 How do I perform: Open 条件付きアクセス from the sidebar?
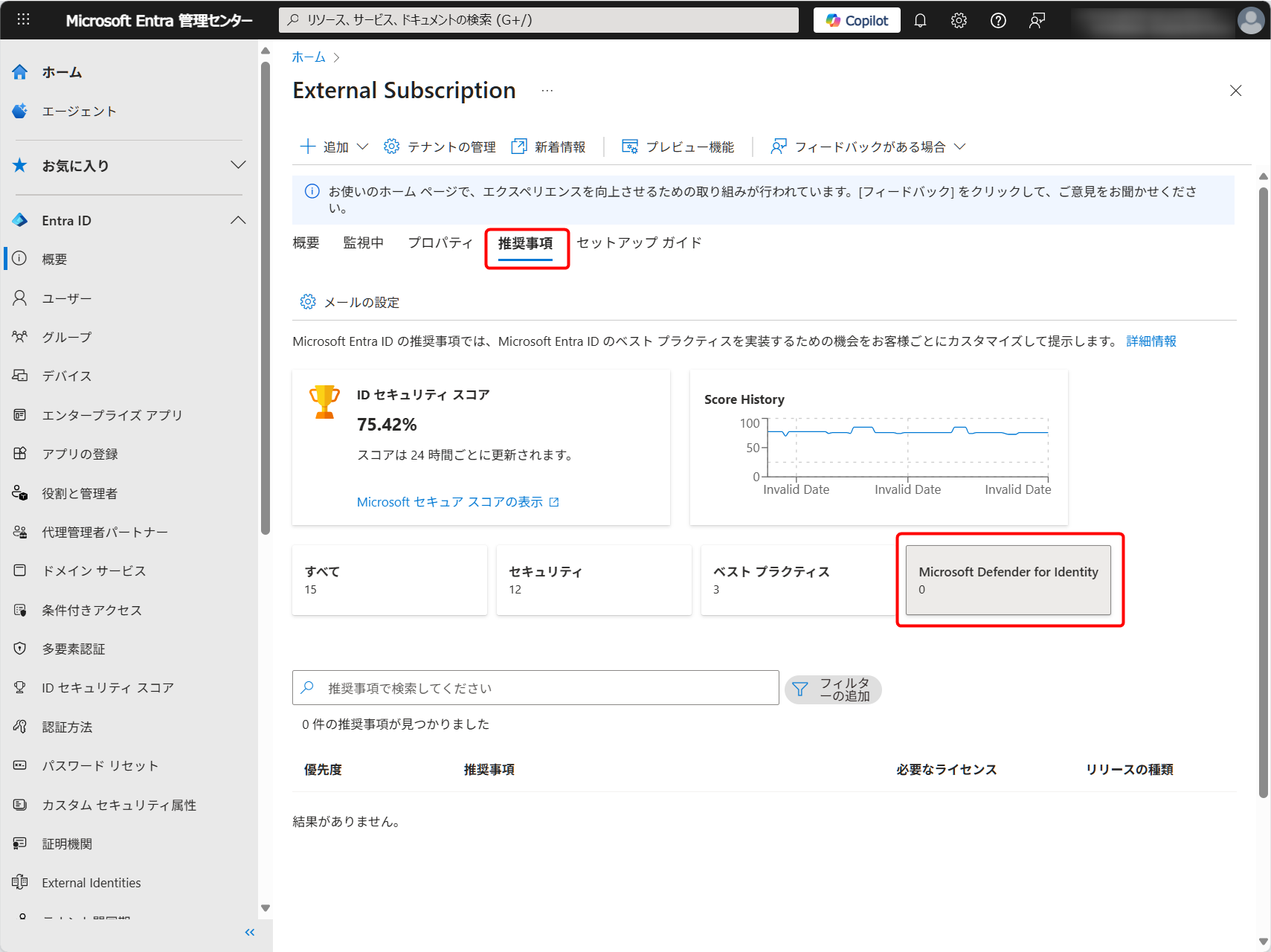click(x=90, y=609)
